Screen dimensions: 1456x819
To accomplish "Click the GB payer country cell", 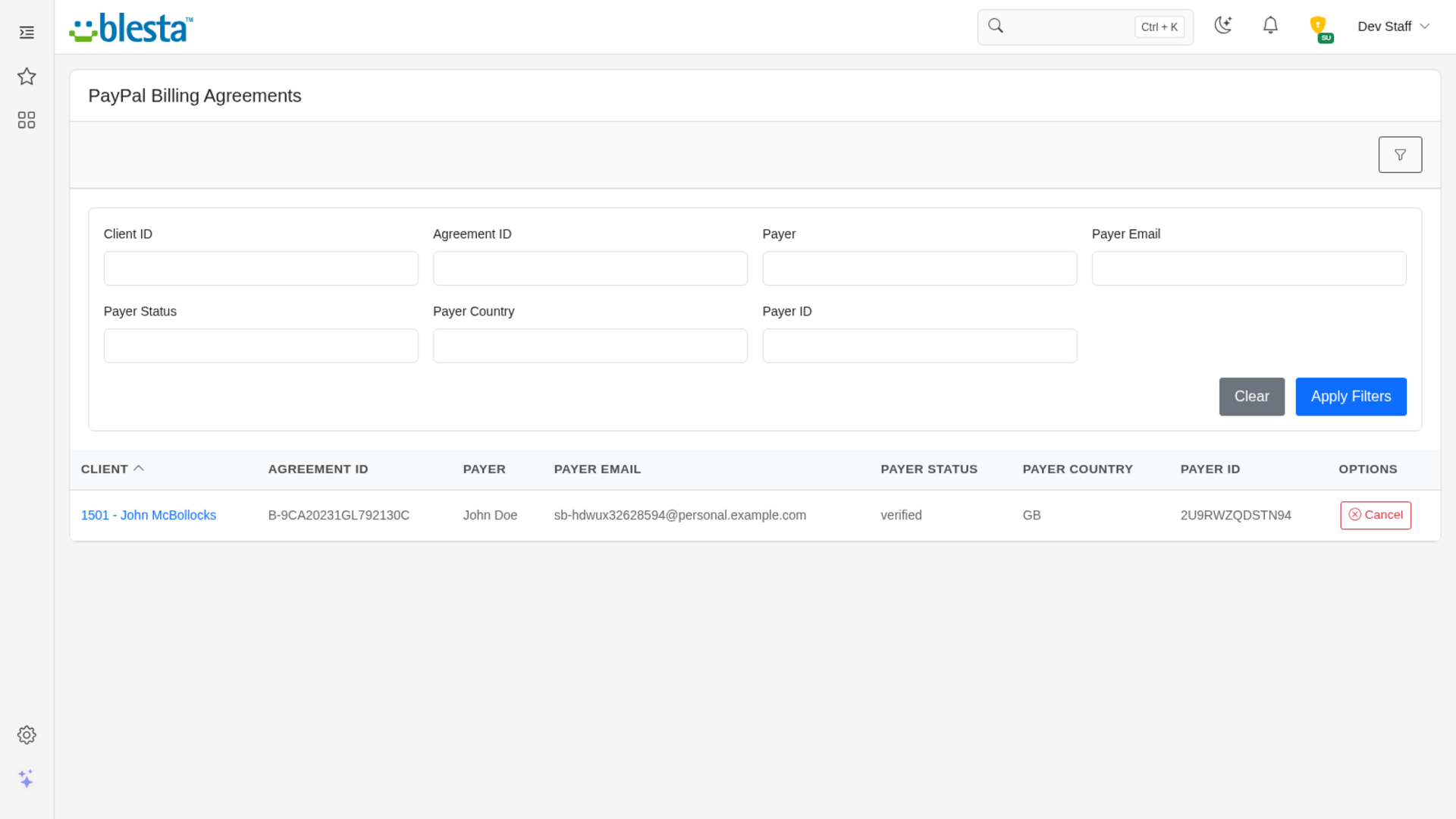I will pyautogui.click(x=1031, y=515).
